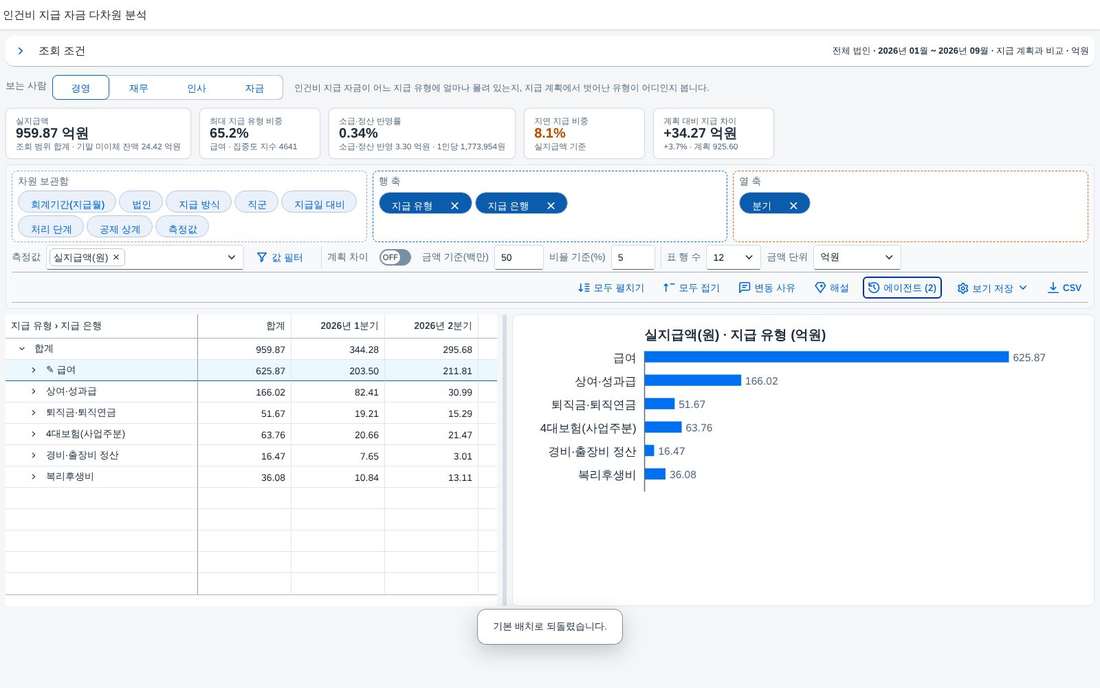Open the 계획 대비 지급 차이 +34.27 card
The width and height of the screenshot is (1100, 688).
pyautogui.click(x=713, y=133)
